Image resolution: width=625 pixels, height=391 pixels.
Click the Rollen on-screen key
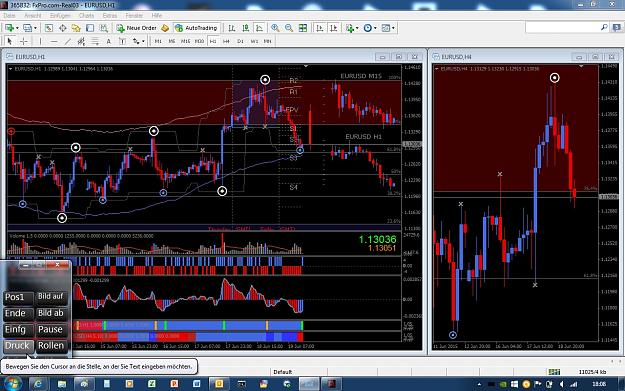pos(51,346)
